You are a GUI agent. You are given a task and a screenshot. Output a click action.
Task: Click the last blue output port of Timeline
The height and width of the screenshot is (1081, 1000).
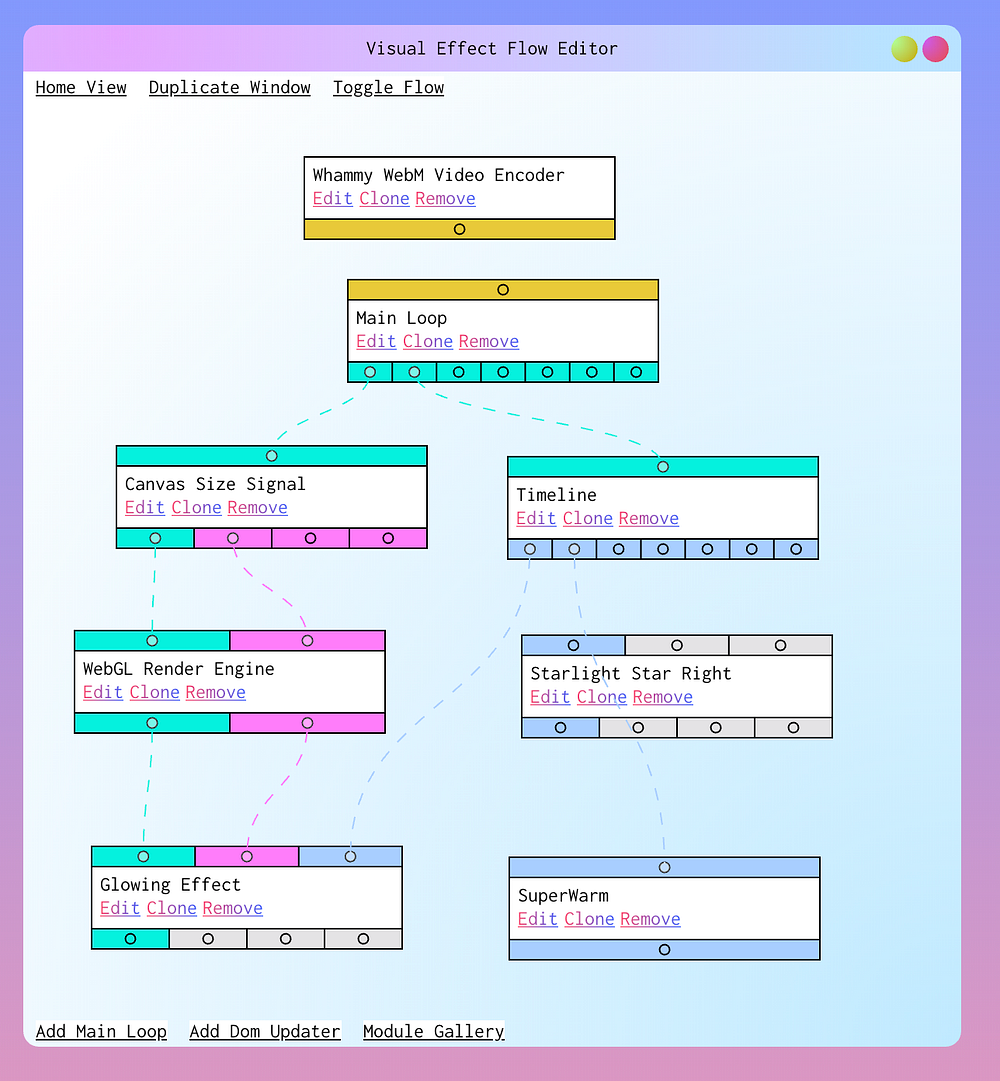796,548
